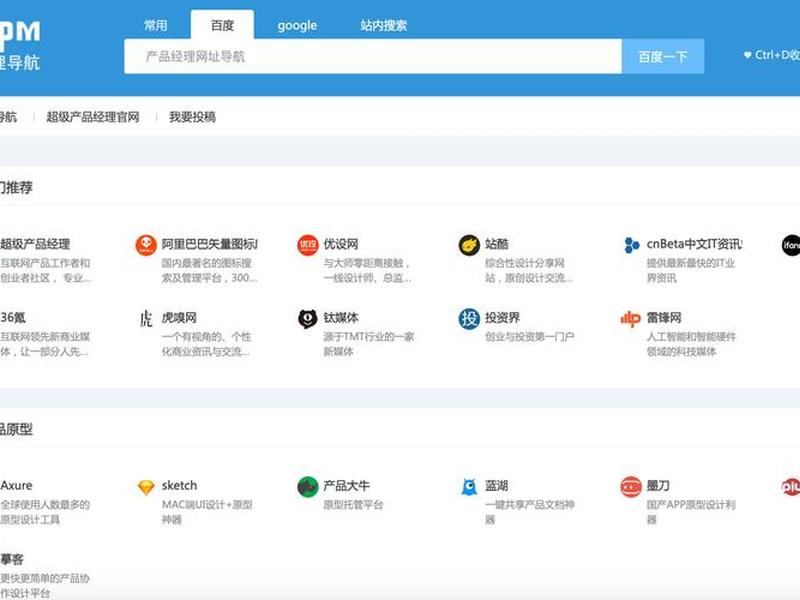Open the 墨刀 title link

click(658, 485)
